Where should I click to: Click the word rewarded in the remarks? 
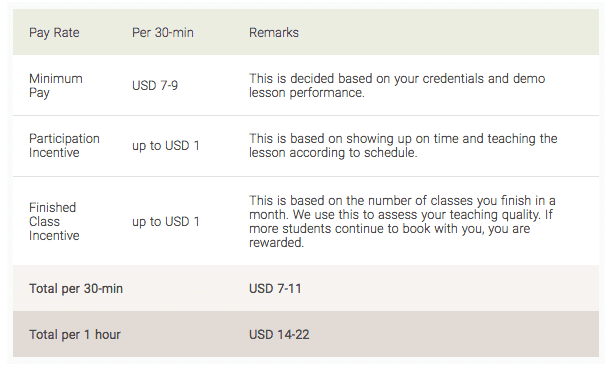coord(276,243)
